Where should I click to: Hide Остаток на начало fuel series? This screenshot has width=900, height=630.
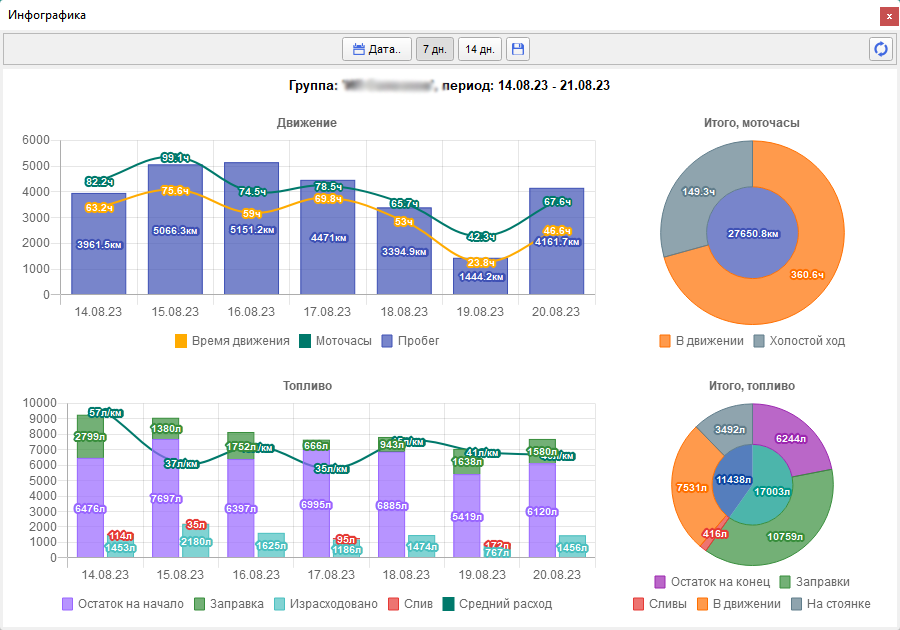pos(122,604)
